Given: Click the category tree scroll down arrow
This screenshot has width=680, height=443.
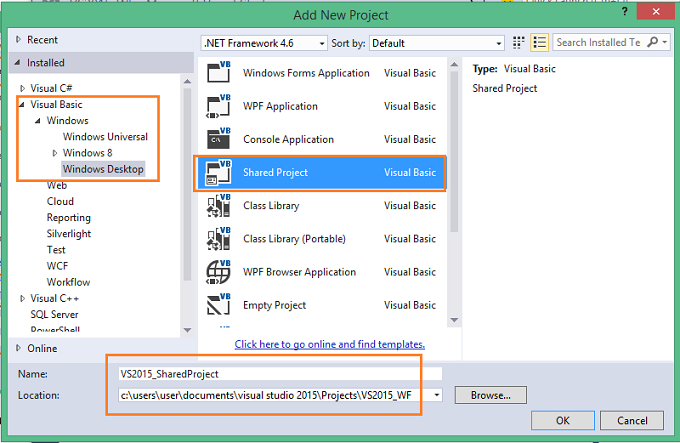Looking at the screenshot, I should [187, 330].
